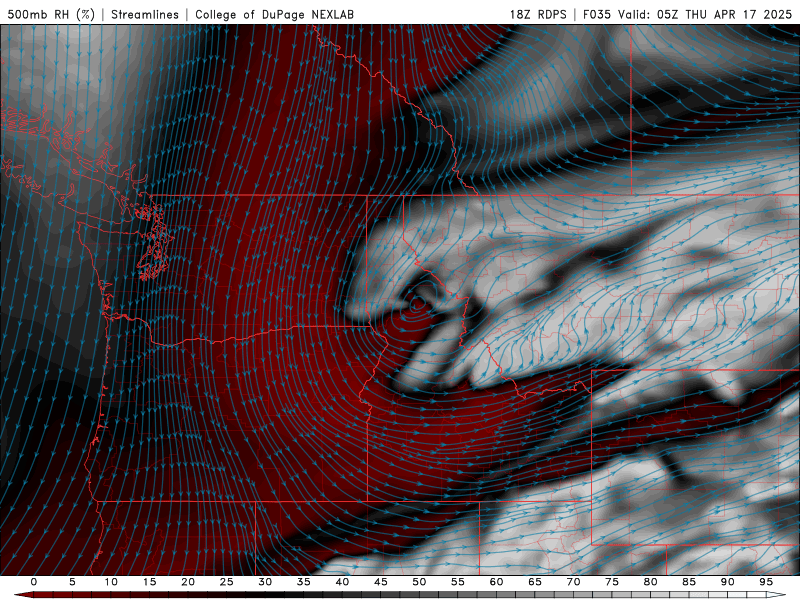
Task: Click the '65' value on the color scale
Action: coord(535,582)
